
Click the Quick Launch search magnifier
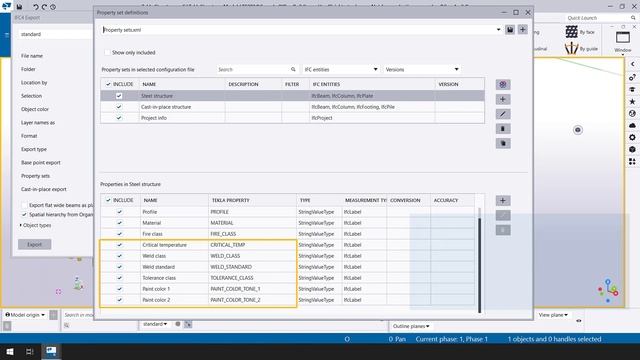point(633,18)
